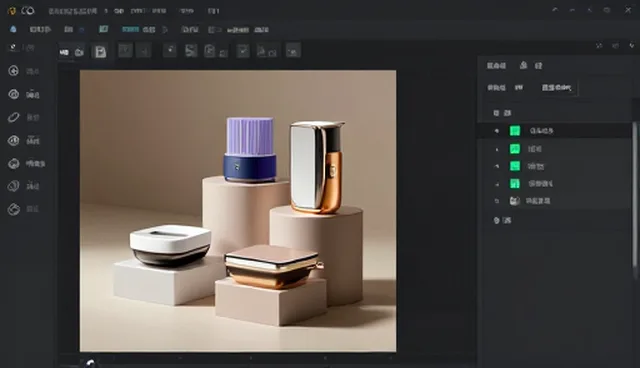
Task: Click the outlined button in the right panel
Action: (557, 87)
